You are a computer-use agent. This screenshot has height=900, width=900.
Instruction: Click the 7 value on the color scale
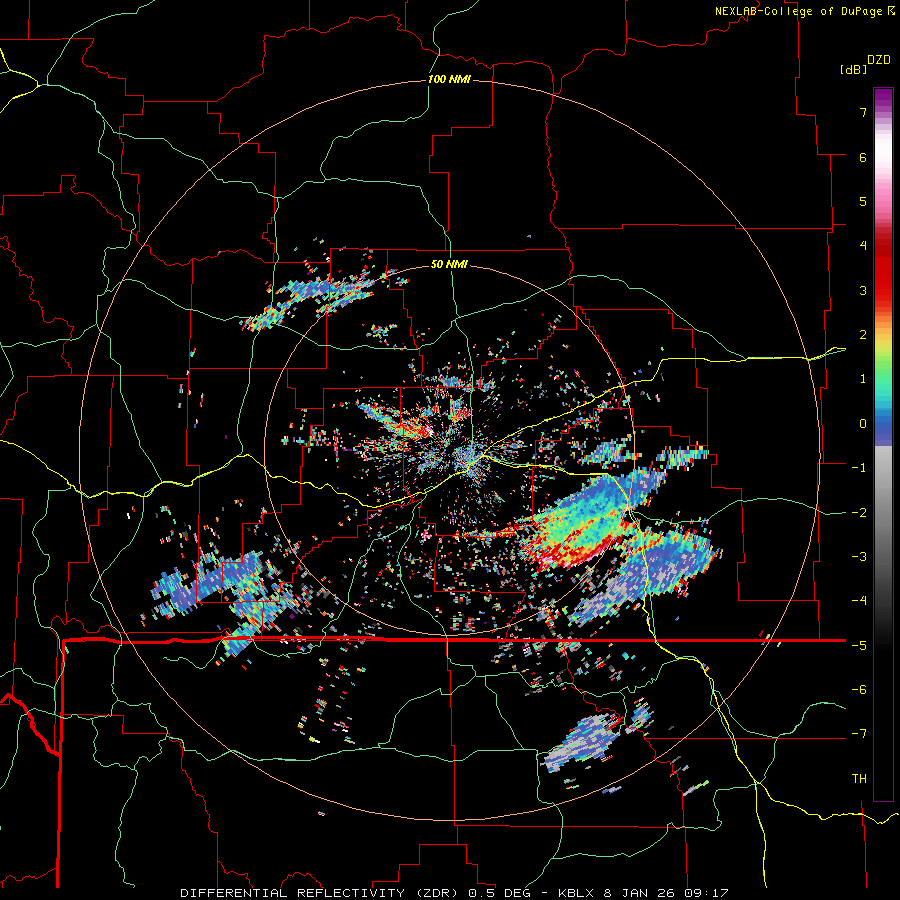tap(863, 112)
